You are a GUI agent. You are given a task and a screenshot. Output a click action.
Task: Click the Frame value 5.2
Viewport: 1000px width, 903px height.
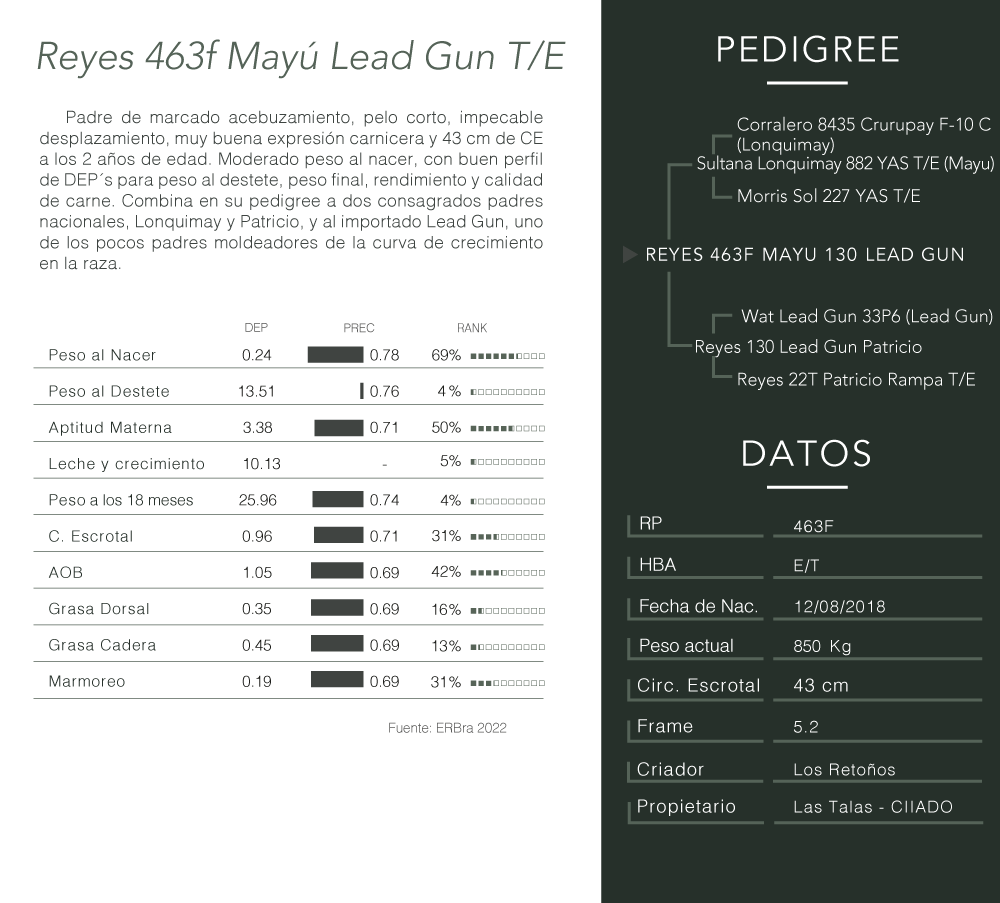pos(805,727)
